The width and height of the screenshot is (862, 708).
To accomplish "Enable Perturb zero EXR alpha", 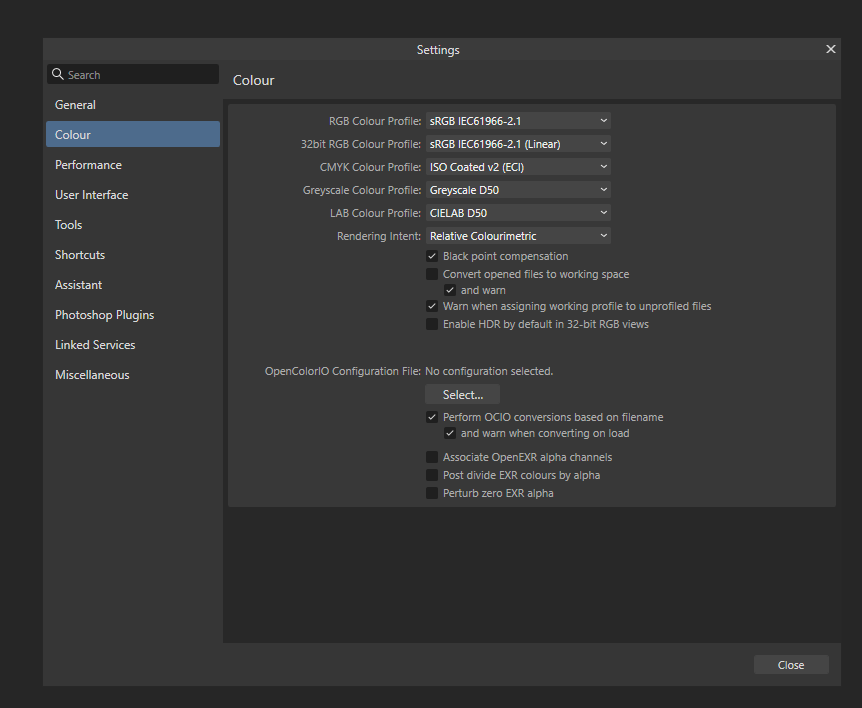I will coord(432,493).
